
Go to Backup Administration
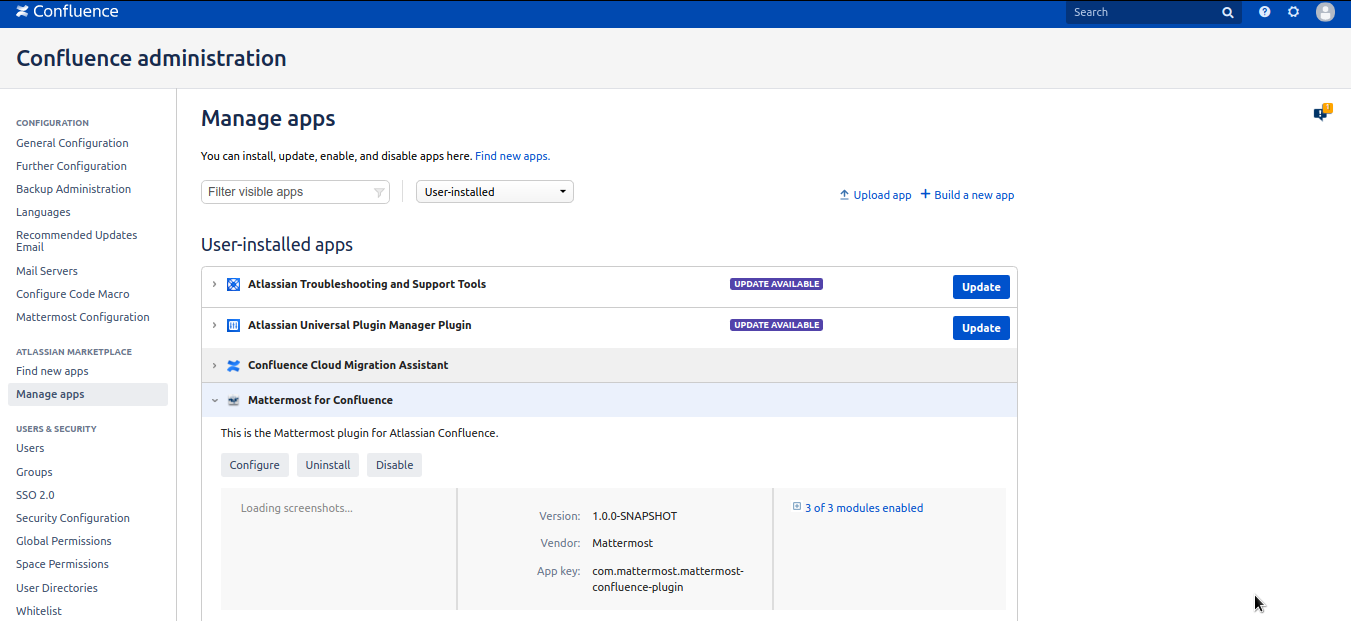click(x=73, y=189)
